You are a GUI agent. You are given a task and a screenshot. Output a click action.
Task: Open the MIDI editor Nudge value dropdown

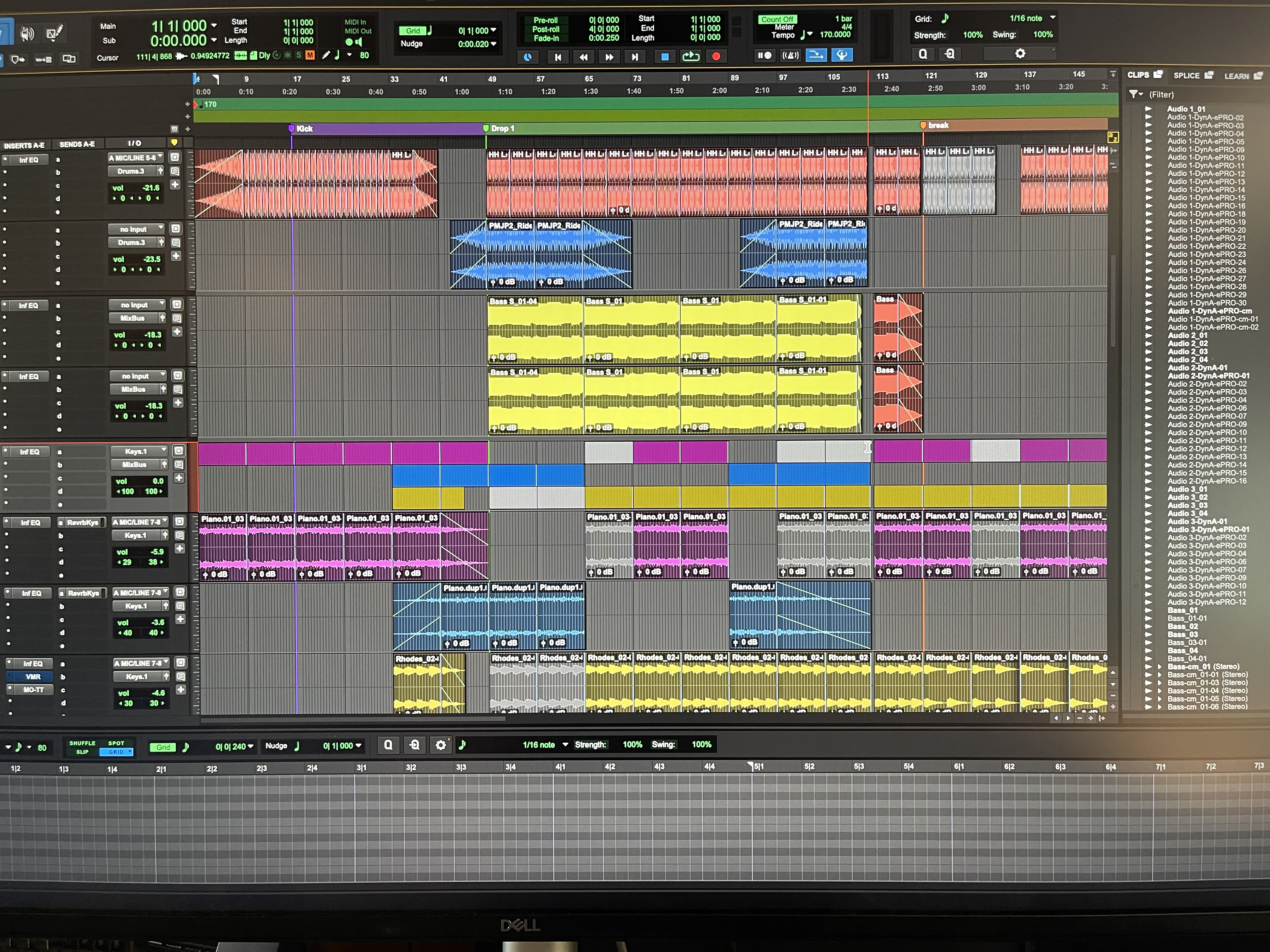pos(358,746)
